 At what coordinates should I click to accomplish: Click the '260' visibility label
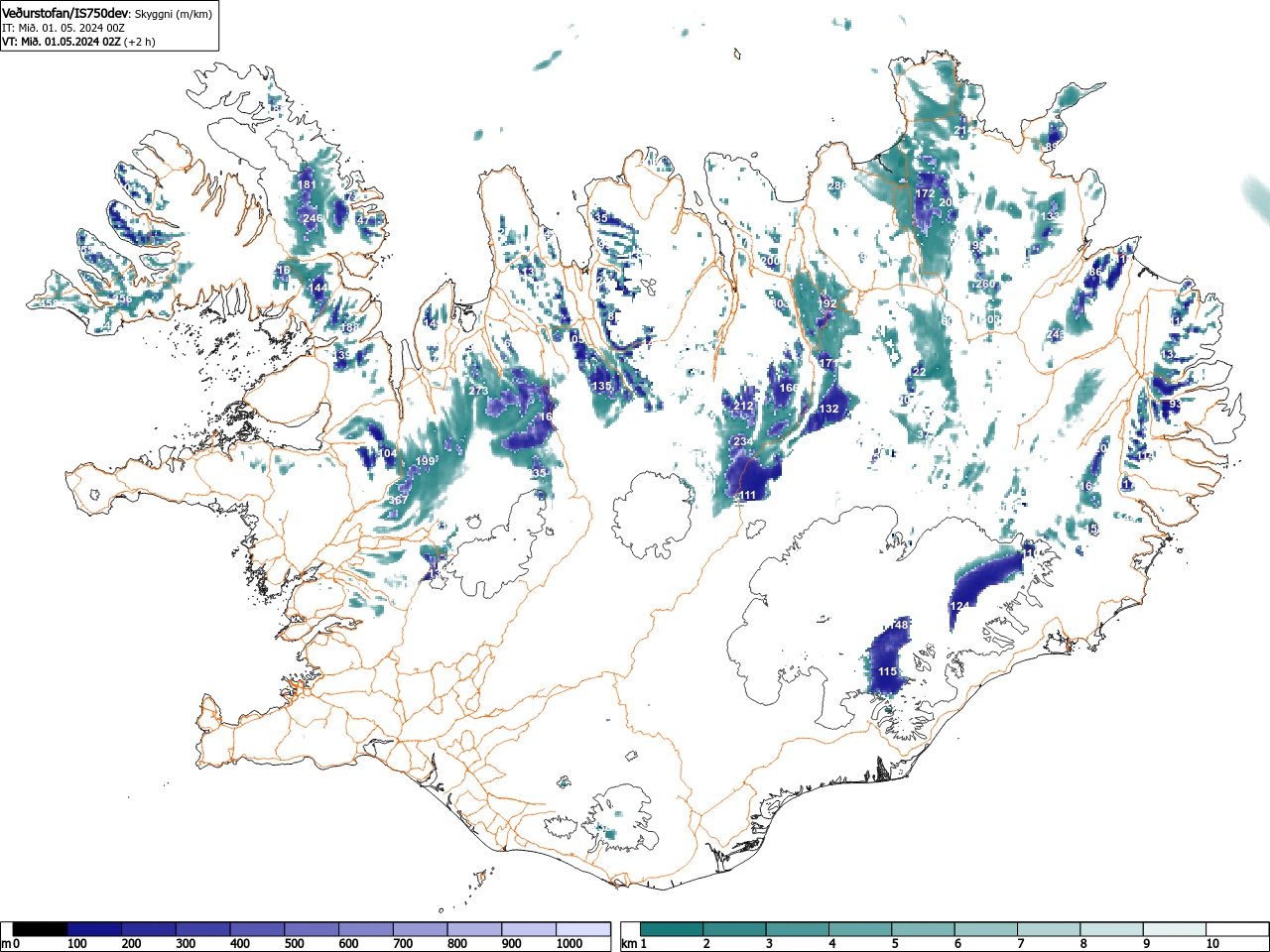click(x=985, y=285)
